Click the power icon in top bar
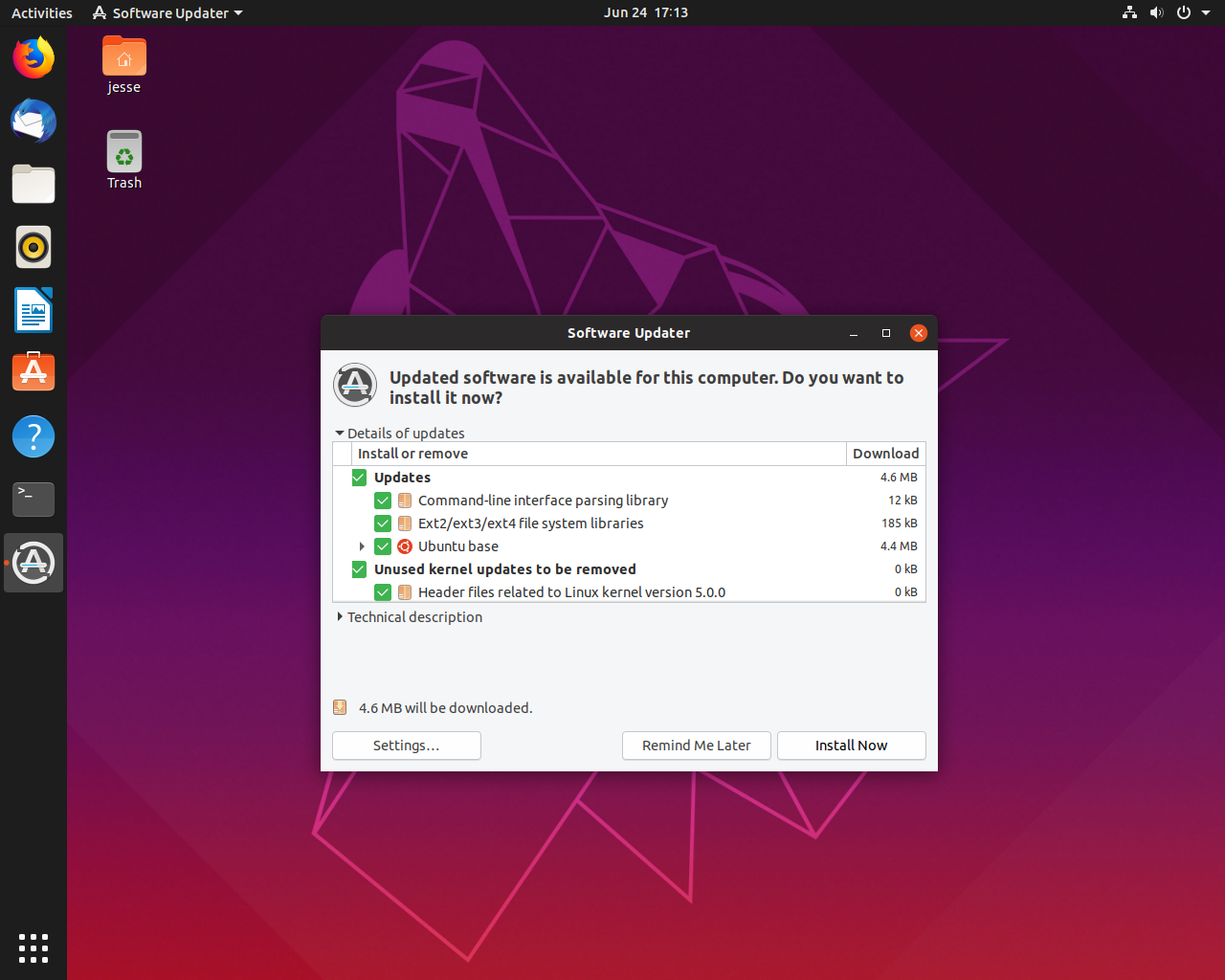 tap(1184, 13)
